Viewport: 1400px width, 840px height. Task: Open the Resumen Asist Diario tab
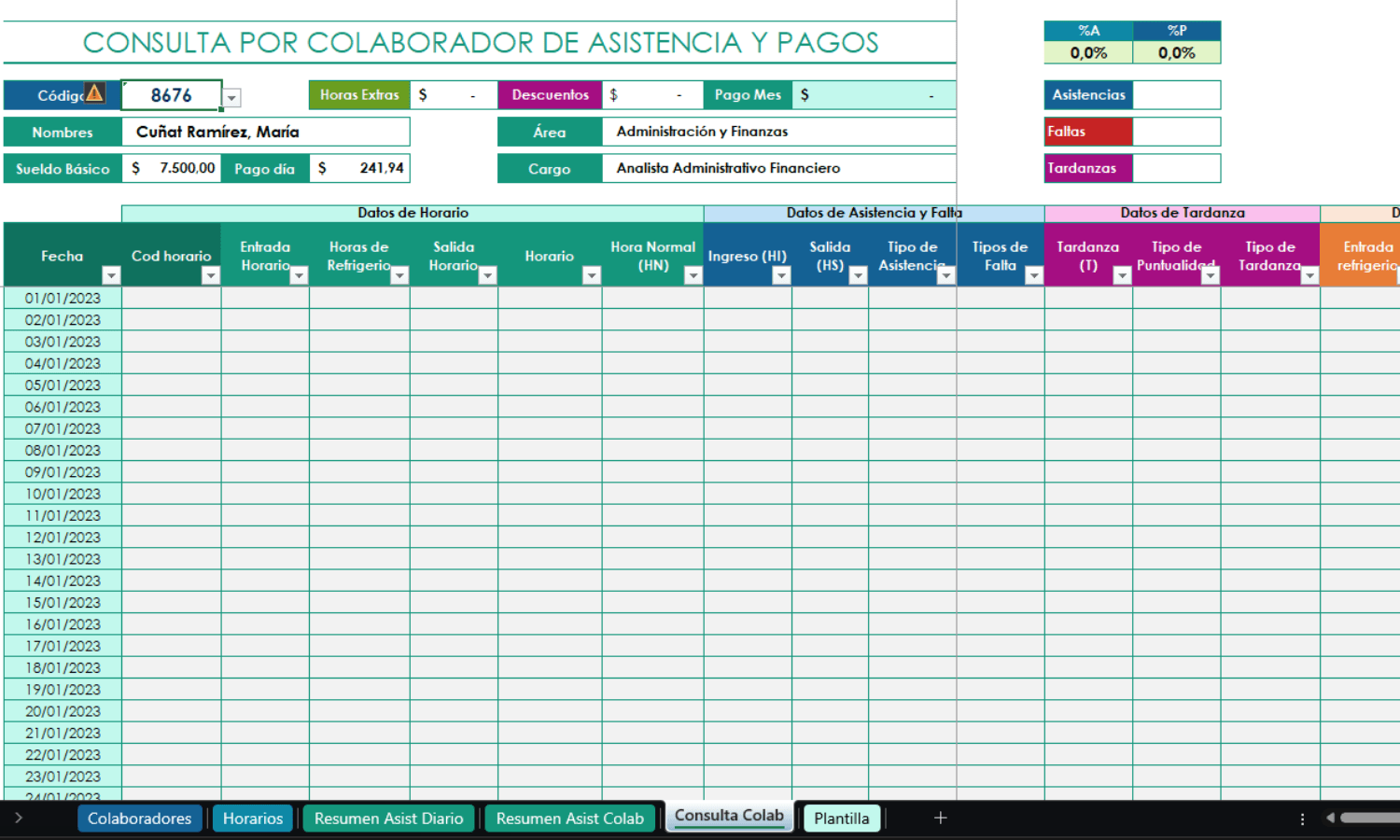tap(388, 819)
